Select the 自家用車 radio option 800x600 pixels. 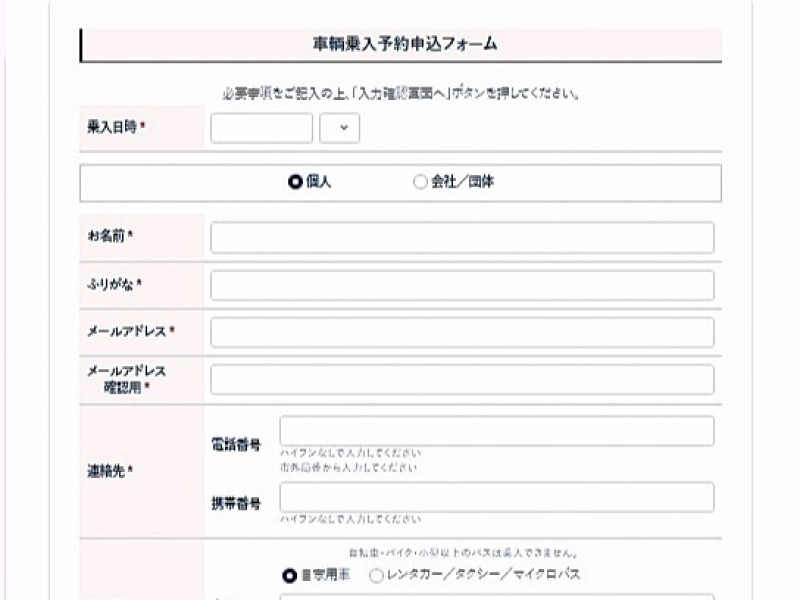click(290, 575)
